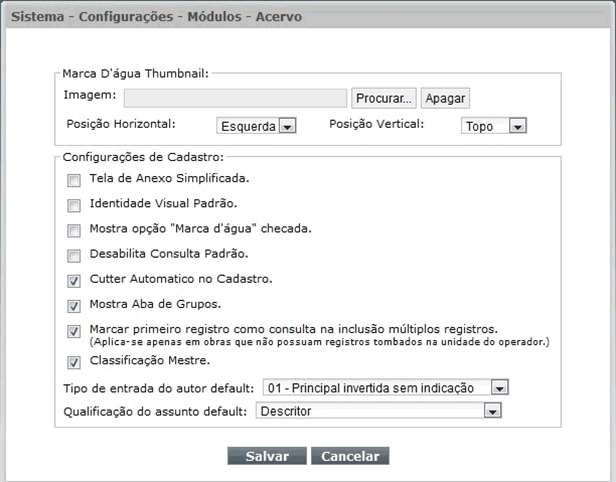Toggle Classificação Mestre checkbox
Screen dimensions: 616x482
pos(74,362)
